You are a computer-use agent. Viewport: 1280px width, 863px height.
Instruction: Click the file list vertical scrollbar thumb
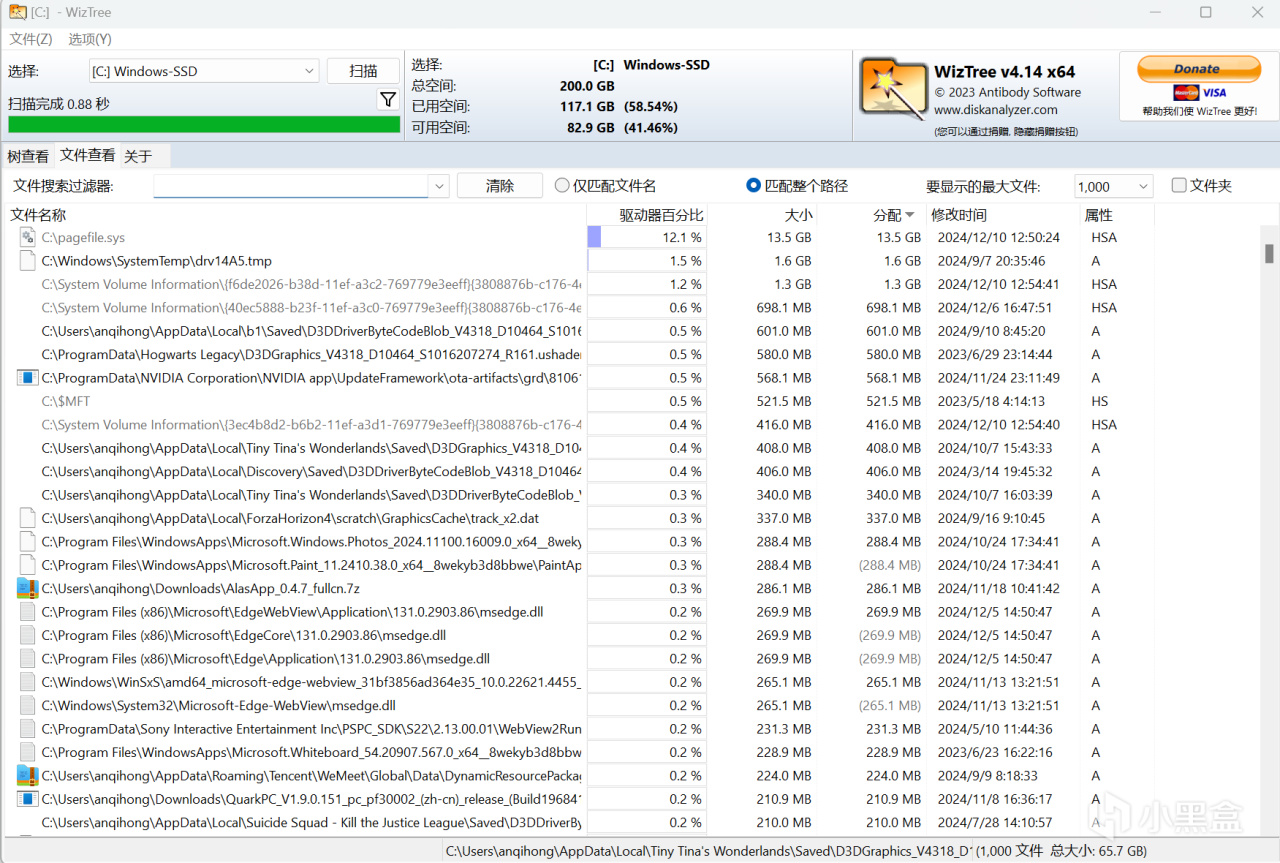point(1270,252)
